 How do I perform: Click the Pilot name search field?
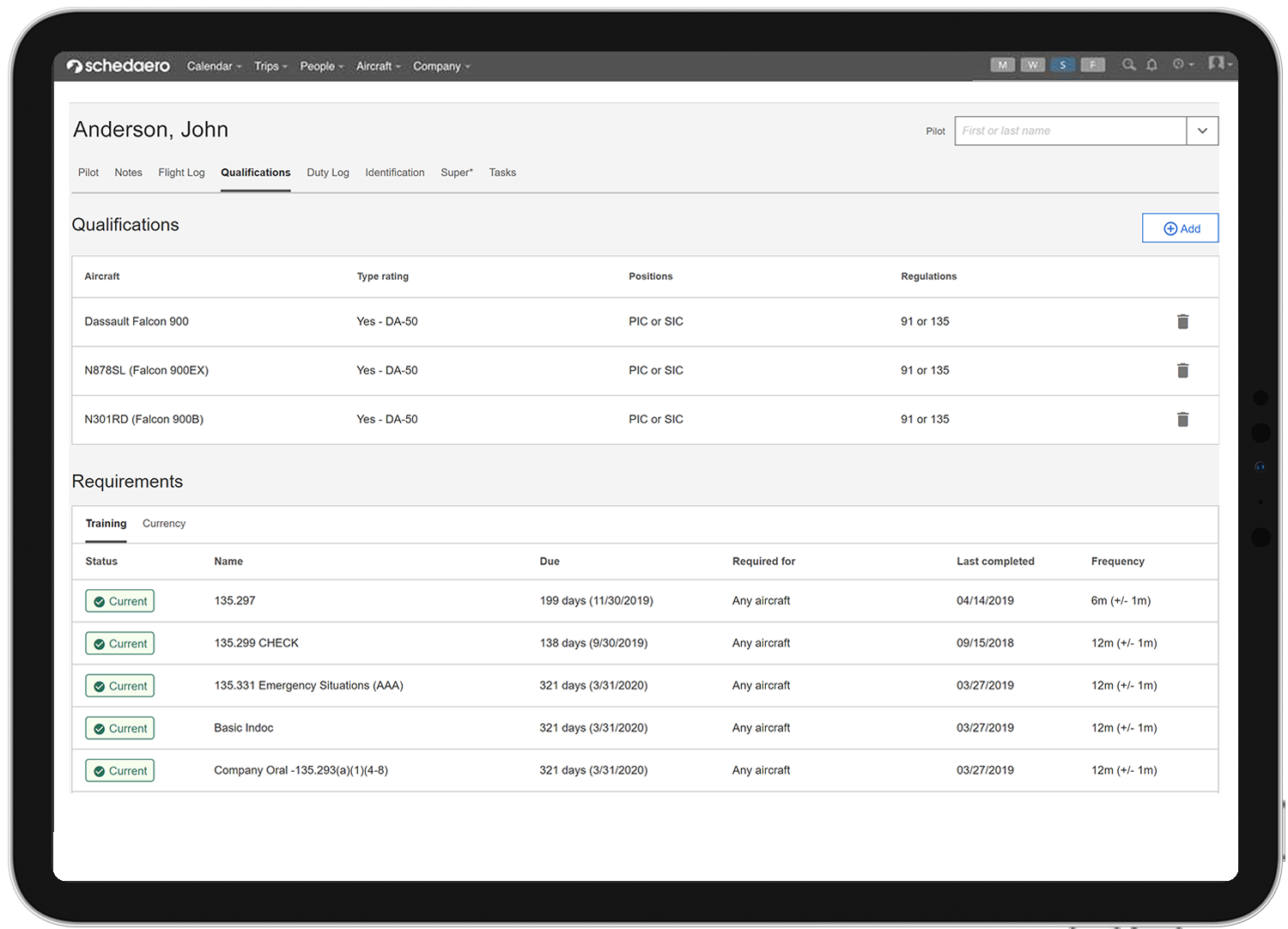[1070, 131]
